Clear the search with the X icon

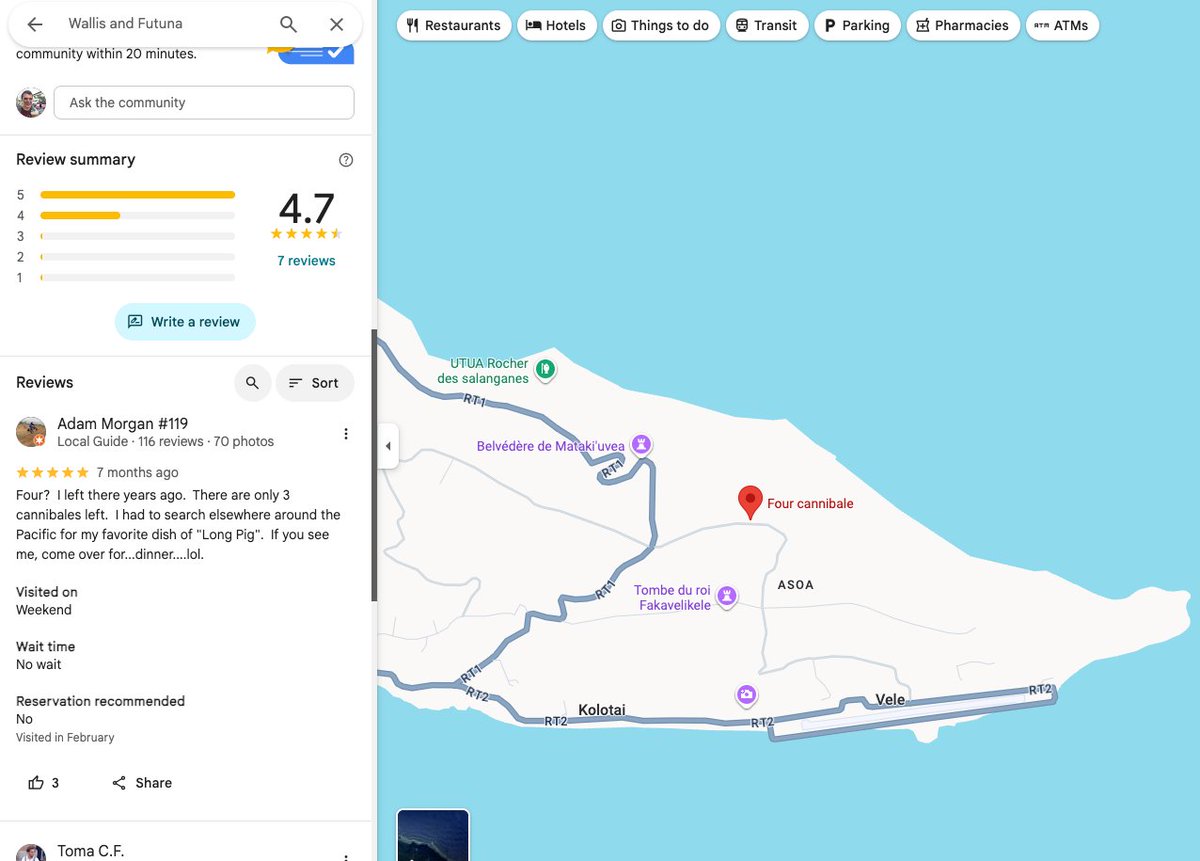pyautogui.click(x=337, y=24)
